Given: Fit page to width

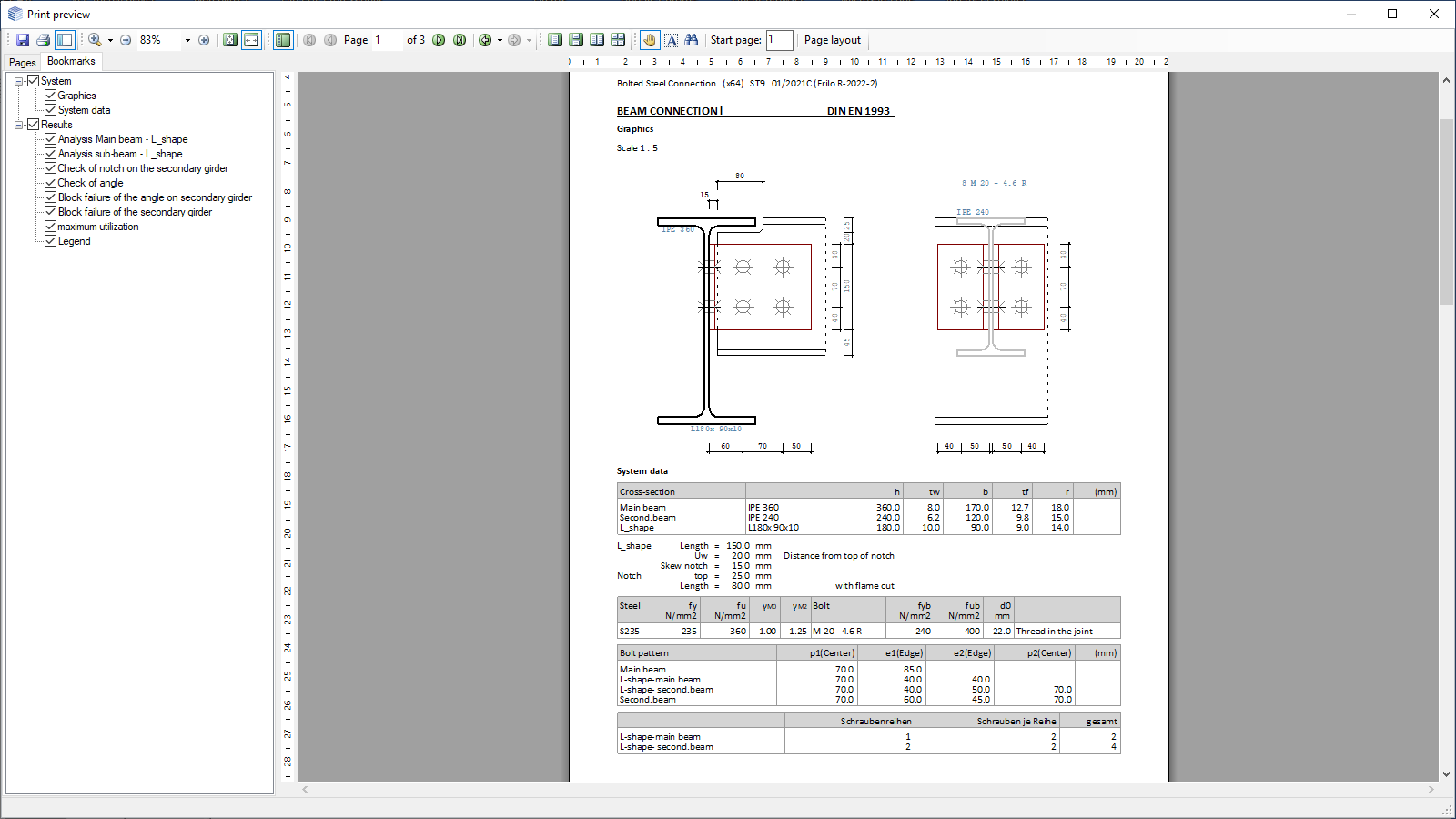Looking at the screenshot, I should coord(251,40).
